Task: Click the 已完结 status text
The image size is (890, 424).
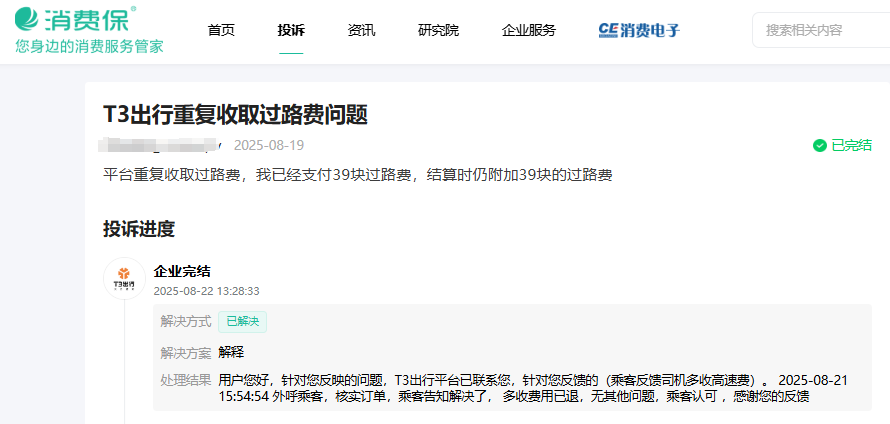Action: coord(851,146)
